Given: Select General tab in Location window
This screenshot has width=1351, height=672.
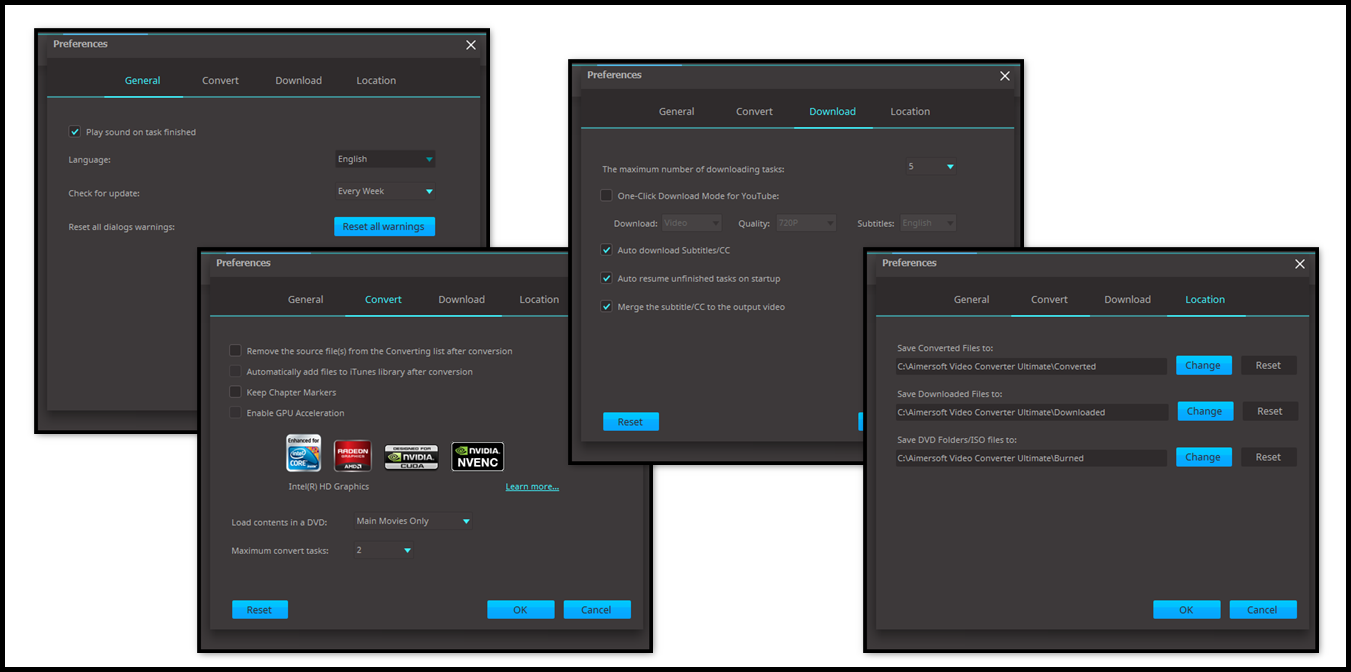Looking at the screenshot, I should pyautogui.click(x=972, y=300).
